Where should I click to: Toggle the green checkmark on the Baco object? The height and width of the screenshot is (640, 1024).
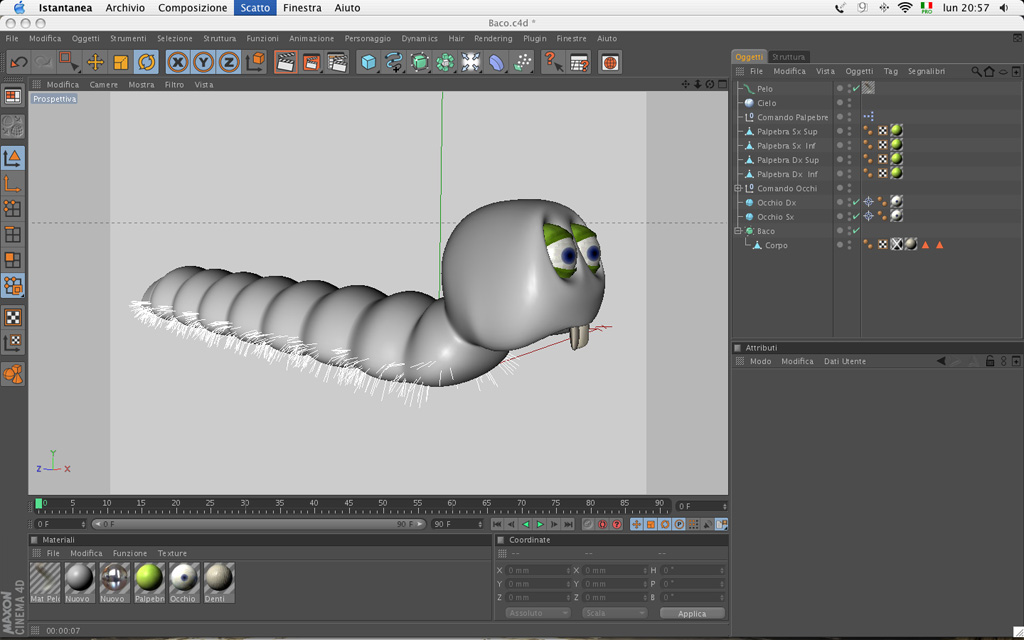pos(856,231)
